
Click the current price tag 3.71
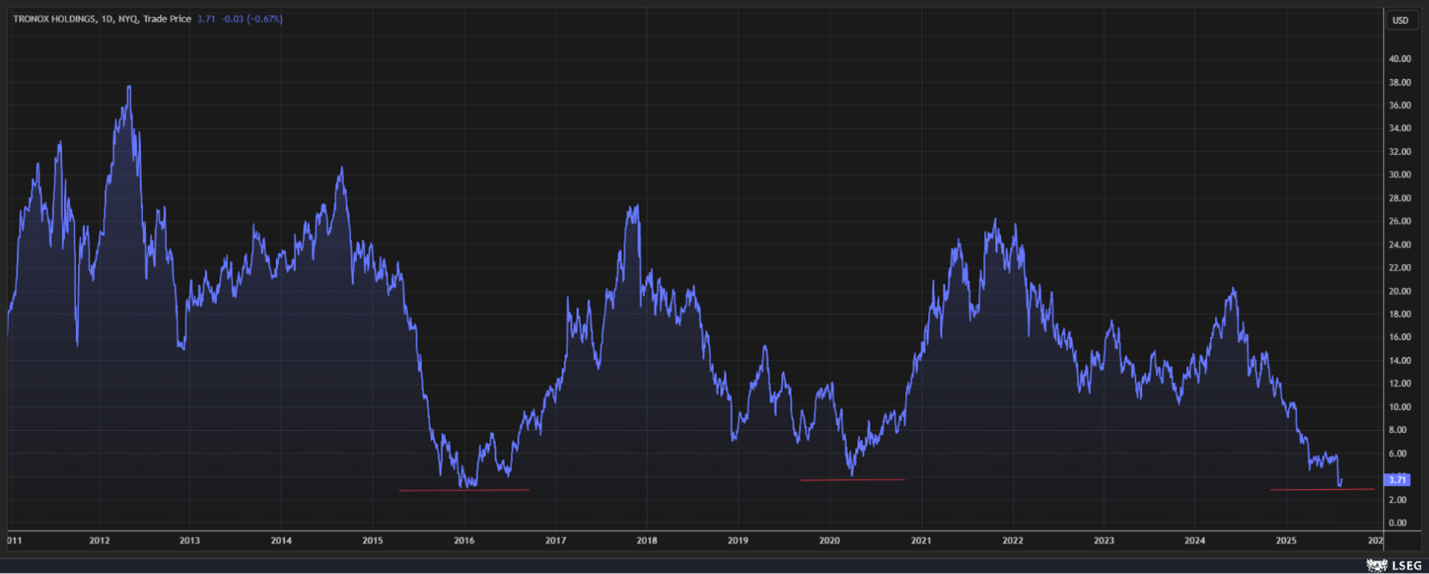1397,480
